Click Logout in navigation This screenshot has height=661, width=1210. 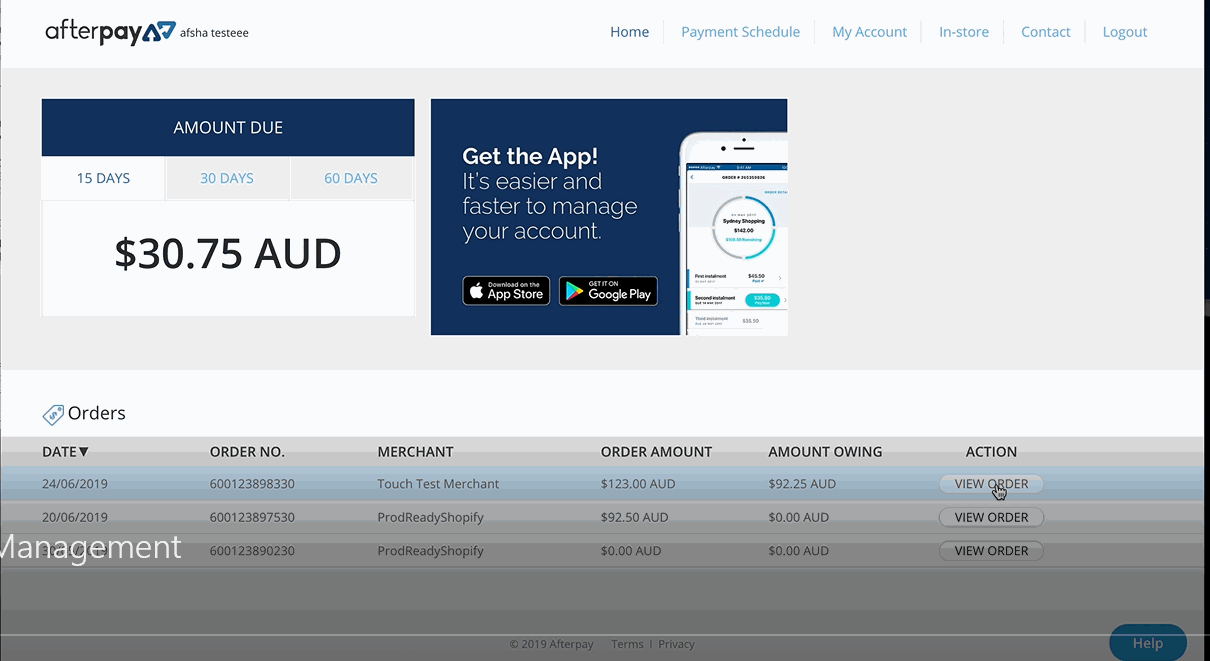click(1125, 32)
